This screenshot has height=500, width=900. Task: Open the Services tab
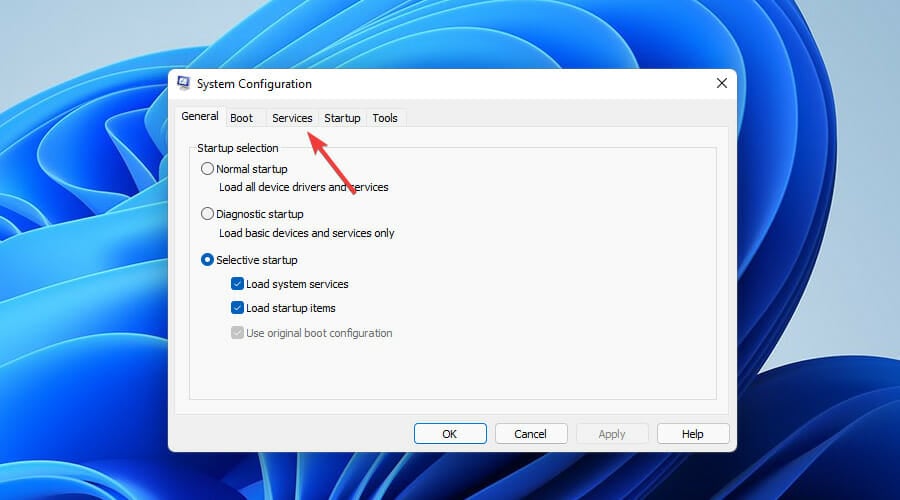(x=292, y=118)
